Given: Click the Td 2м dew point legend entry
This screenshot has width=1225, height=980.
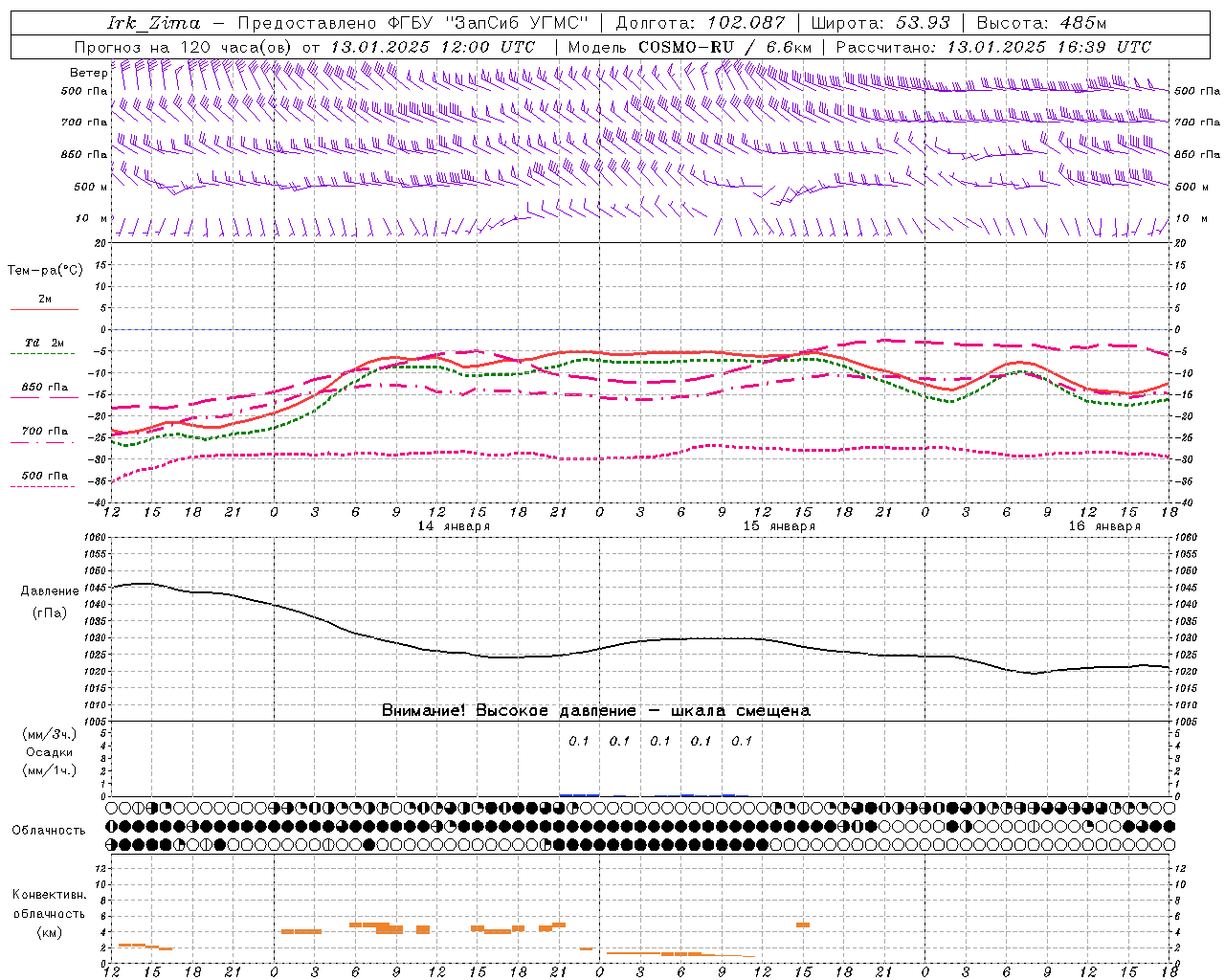Looking at the screenshot, I should coord(44,343).
